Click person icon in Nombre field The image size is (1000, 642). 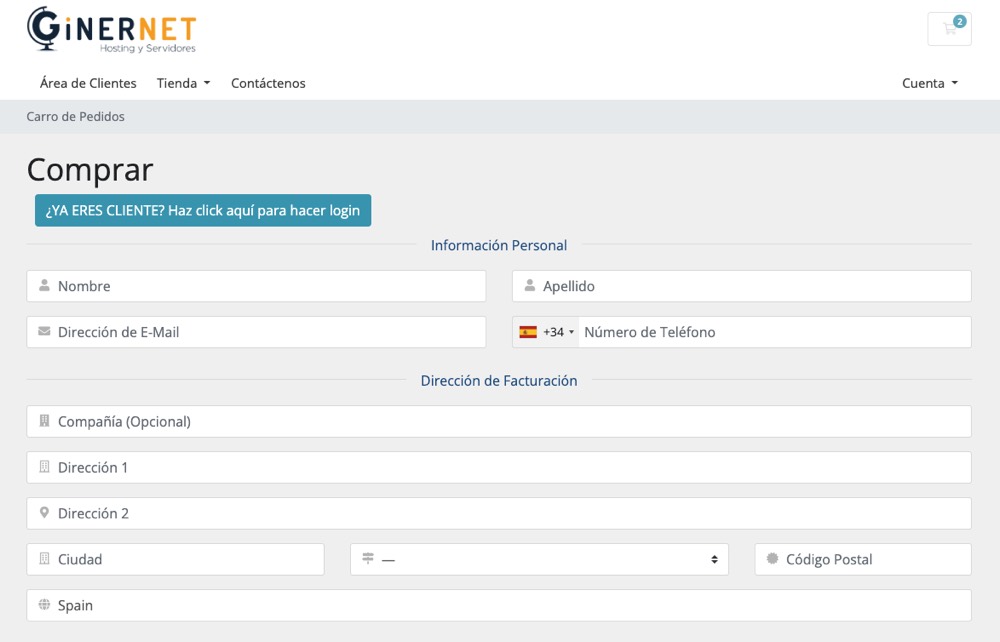coord(44,286)
